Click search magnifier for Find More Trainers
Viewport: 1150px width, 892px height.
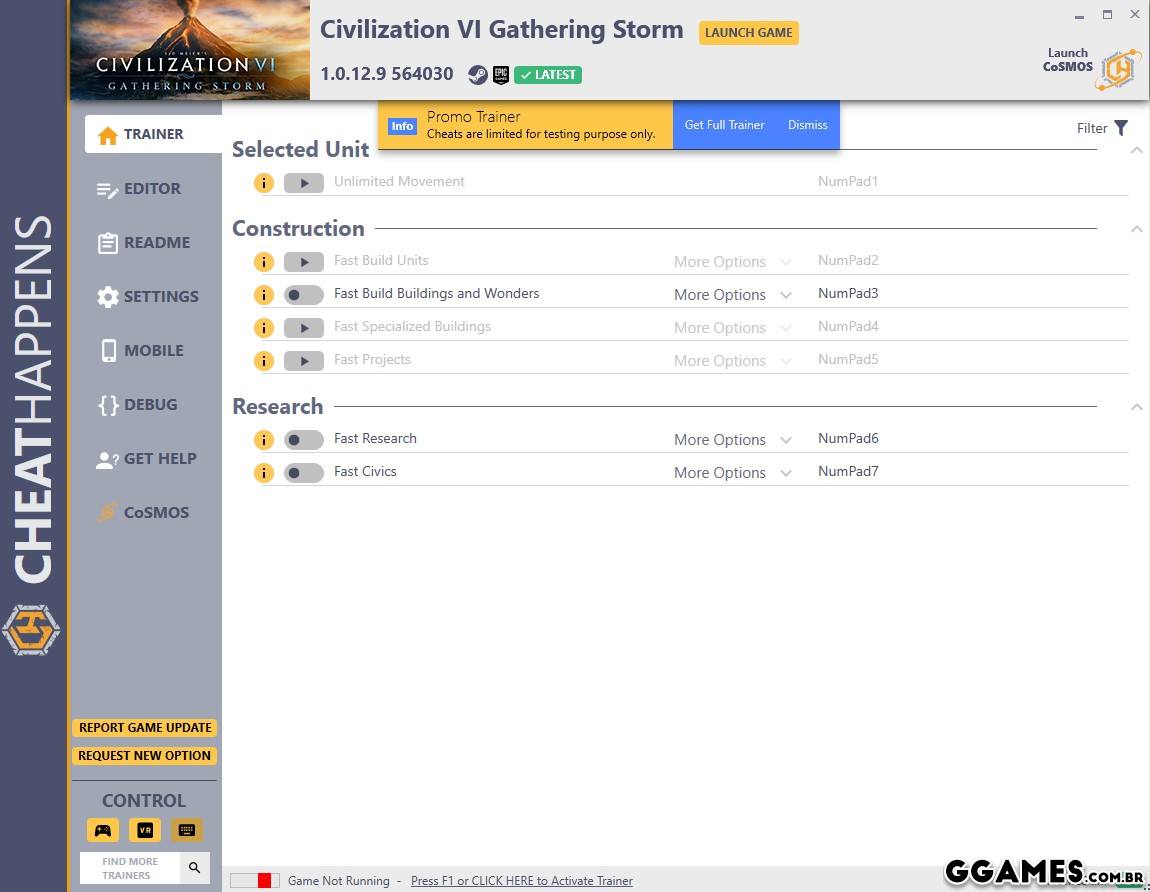pos(195,867)
